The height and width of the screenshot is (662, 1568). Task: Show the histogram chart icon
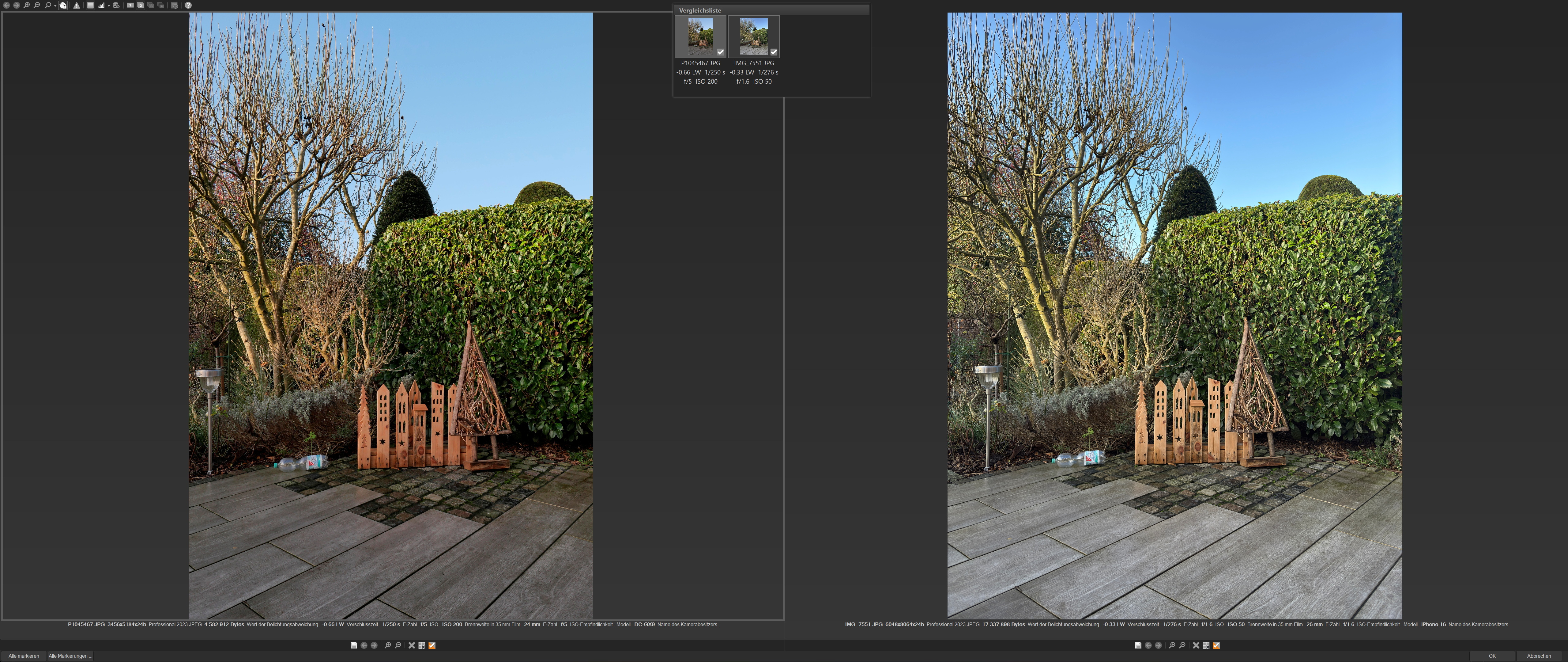[102, 6]
